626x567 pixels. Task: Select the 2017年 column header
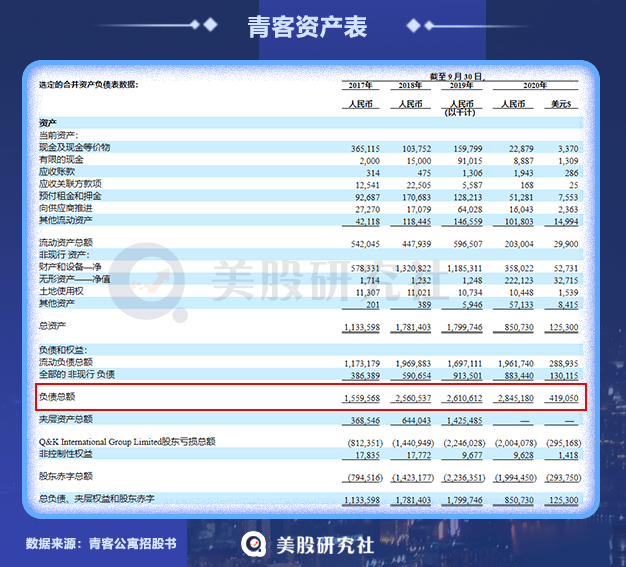pyautogui.click(x=360, y=85)
